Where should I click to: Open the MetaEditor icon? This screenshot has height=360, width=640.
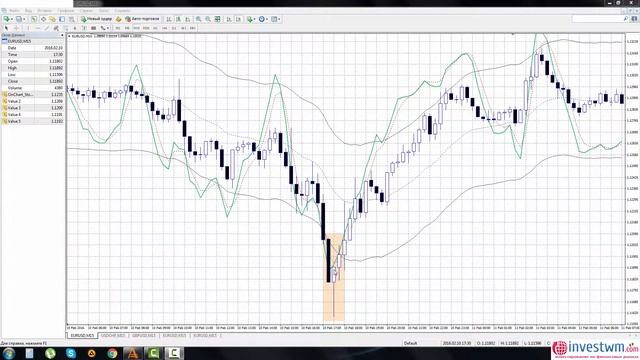[x=118, y=19]
